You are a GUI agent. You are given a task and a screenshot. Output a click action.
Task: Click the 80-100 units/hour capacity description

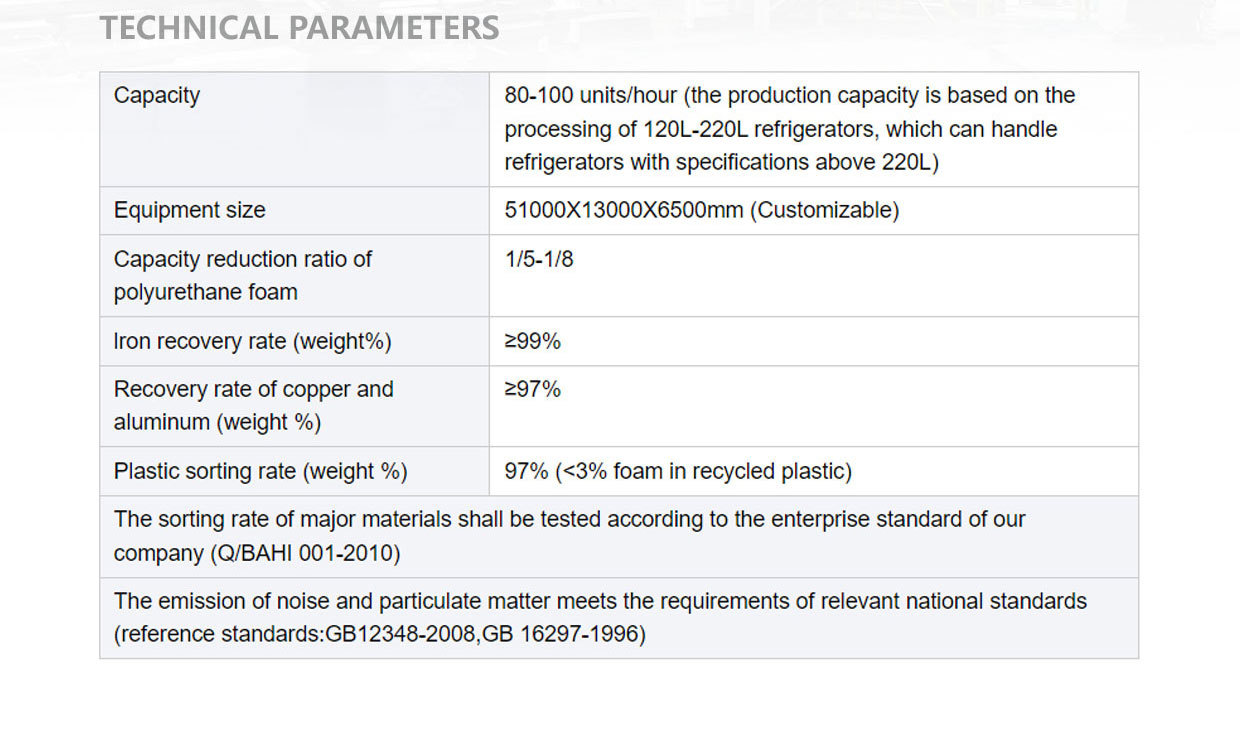pos(790,129)
